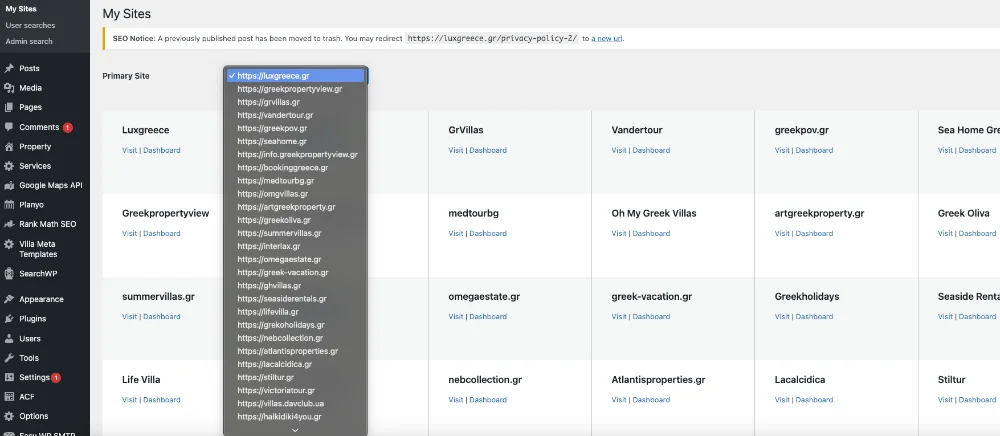Pick https://villas.davclub.ua in the site list
This screenshot has width=1000, height=436.
click(x=281, y=404)
